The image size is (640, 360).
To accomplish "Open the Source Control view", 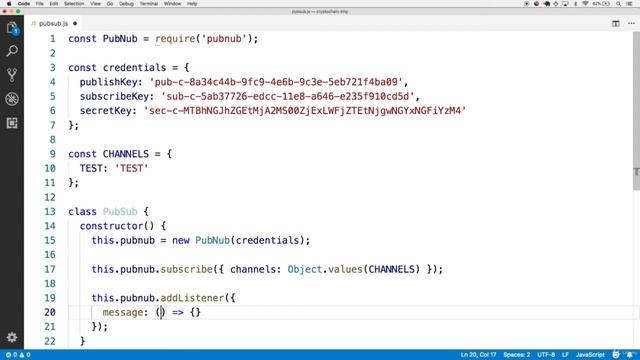I will tap(12, 75).
